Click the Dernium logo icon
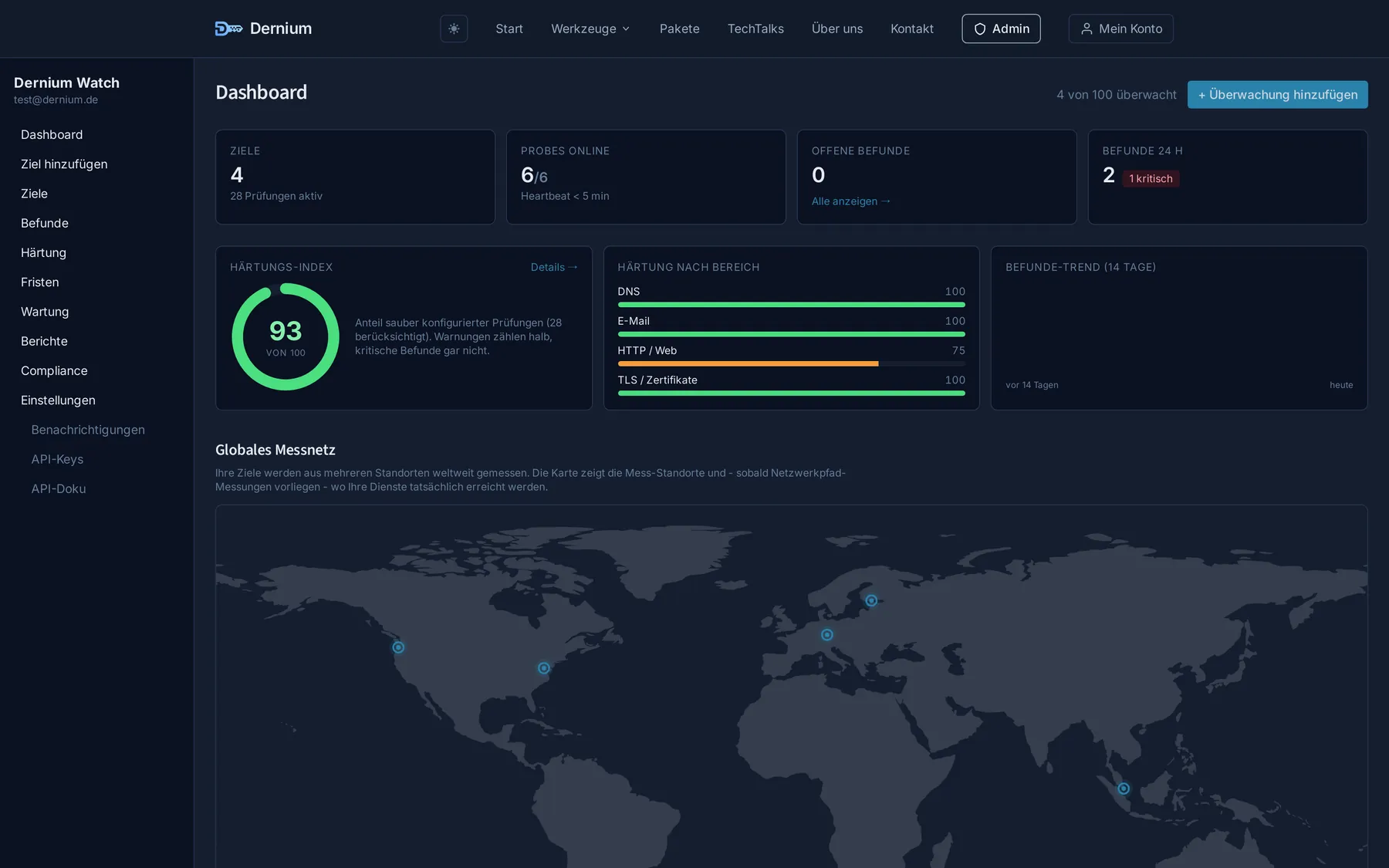The height and width of the screenshot is (868, 1389). tap(228, 29)
